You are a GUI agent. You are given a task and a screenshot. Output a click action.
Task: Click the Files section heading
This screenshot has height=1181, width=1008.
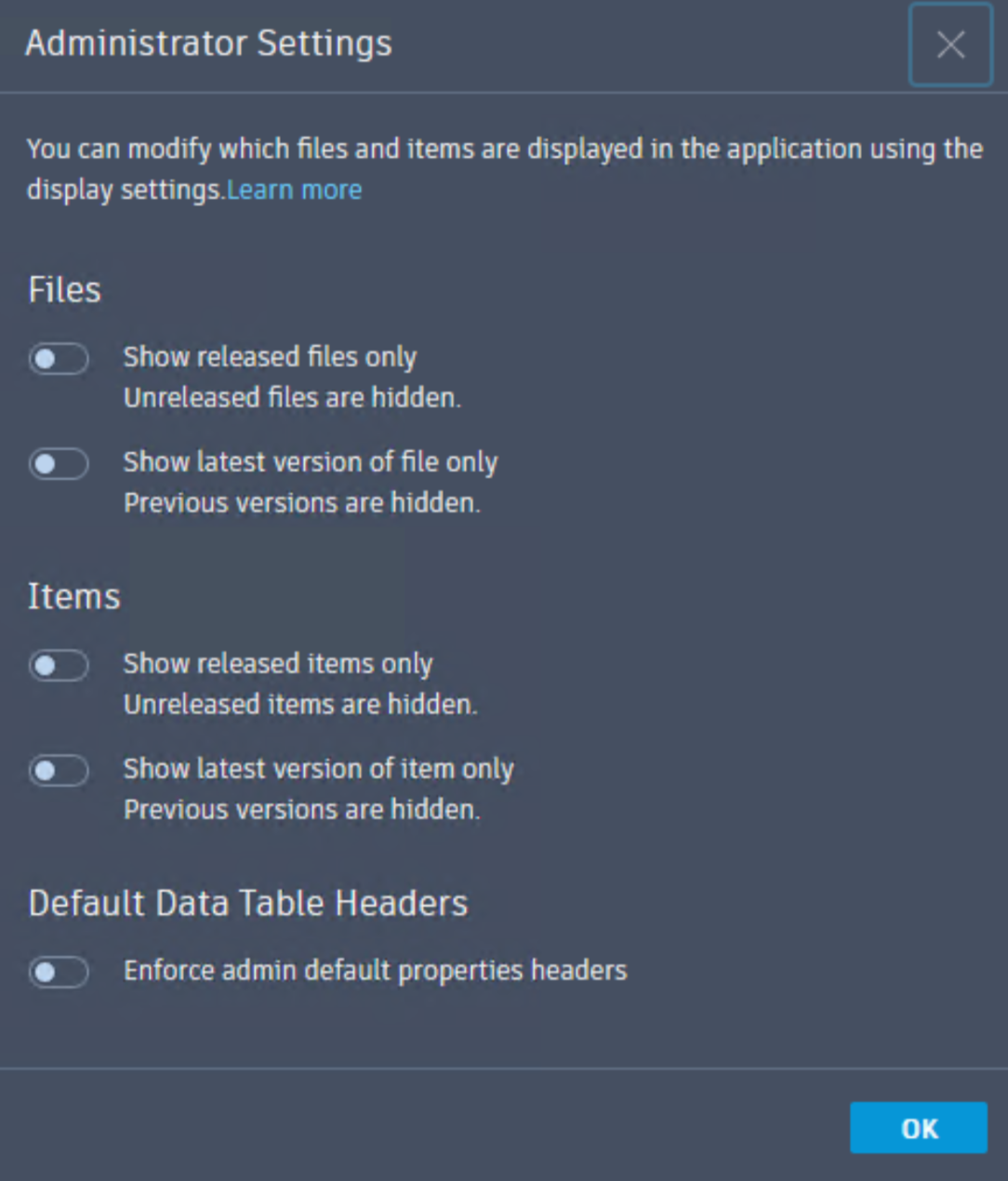click(65, 289)
